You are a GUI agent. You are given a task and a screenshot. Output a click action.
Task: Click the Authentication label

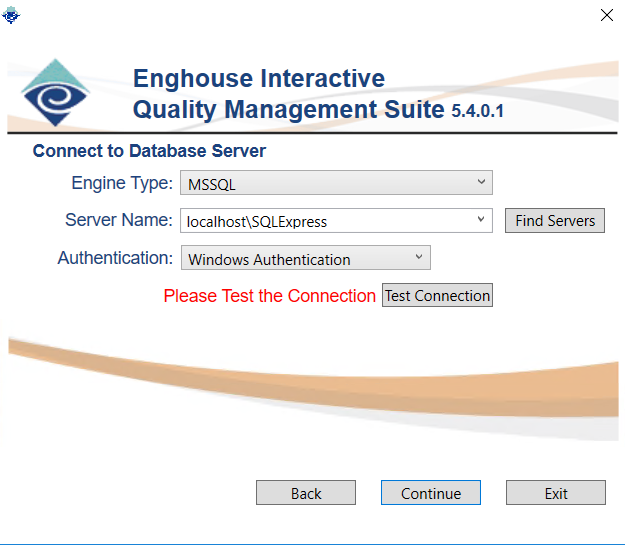click(115, 258)
